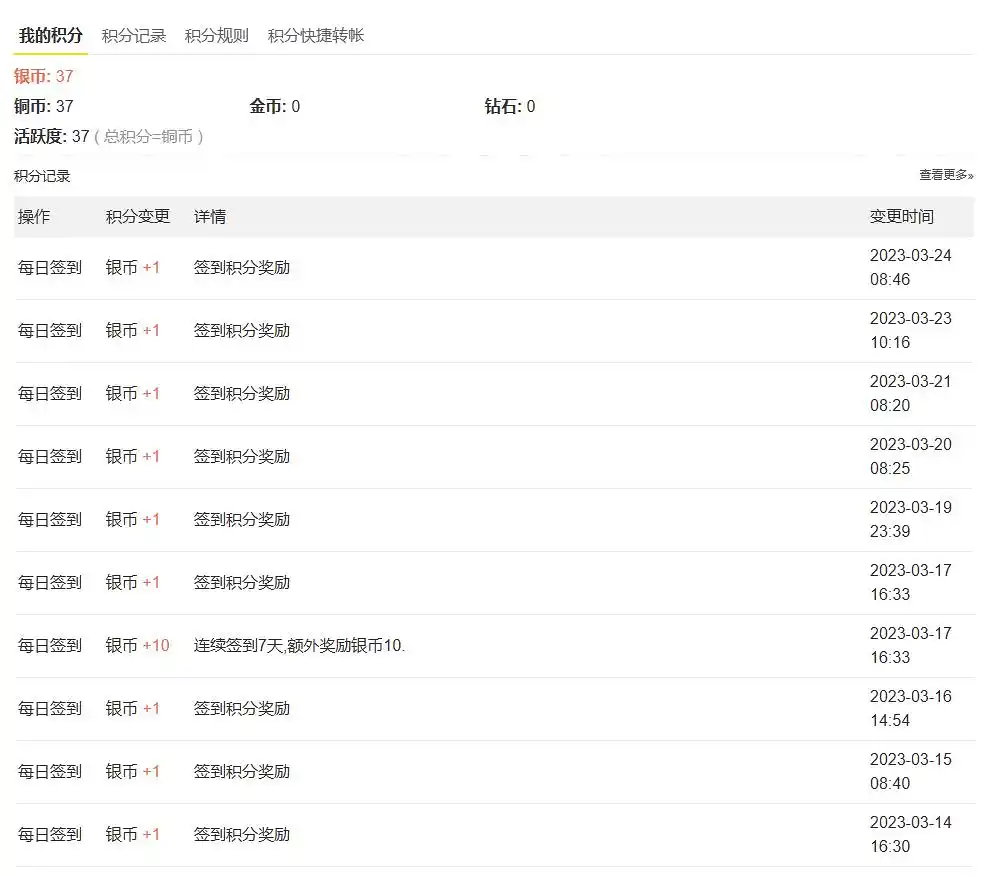Click the 变更时间 column header
This screenshot has height=876, width=994.
[901, 217]
